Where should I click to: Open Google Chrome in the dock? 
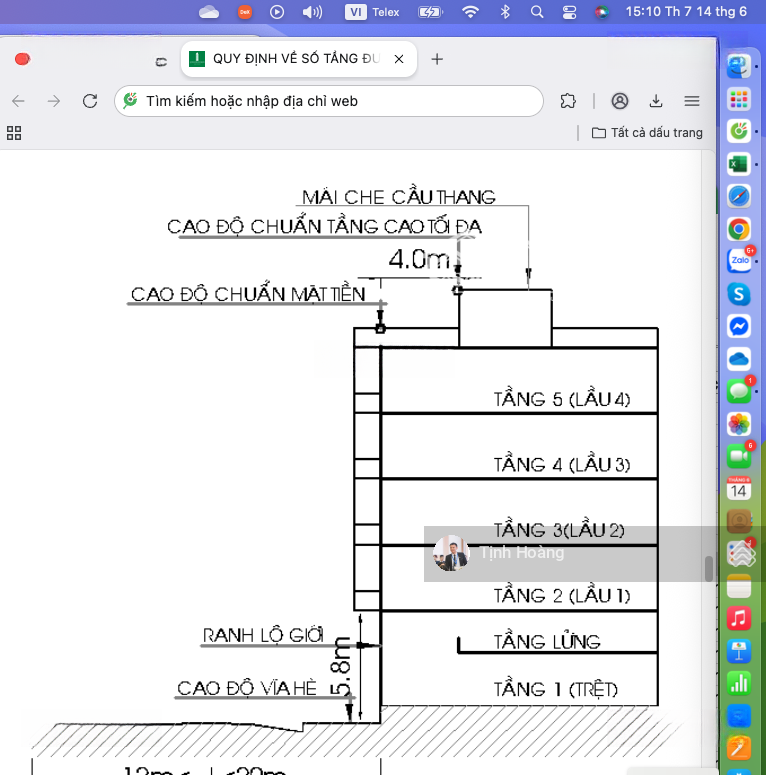coord(739,229)
